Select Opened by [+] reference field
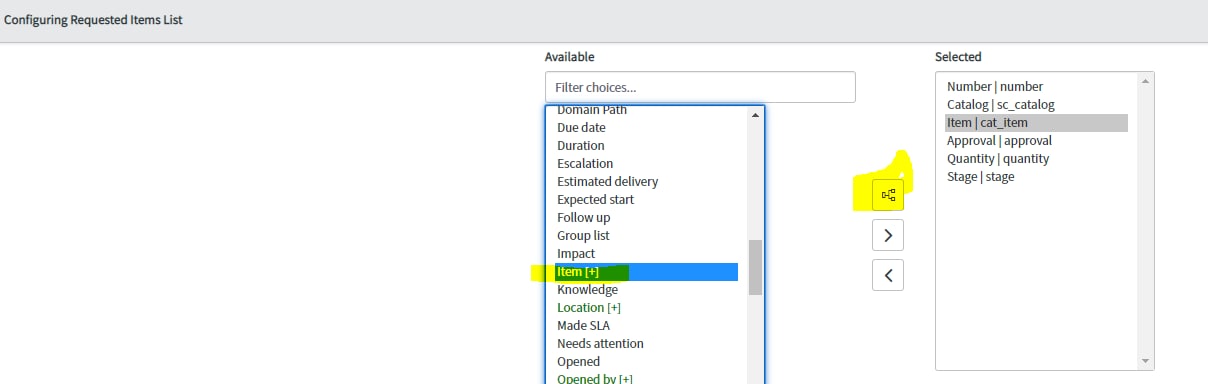 pos(647,378)
